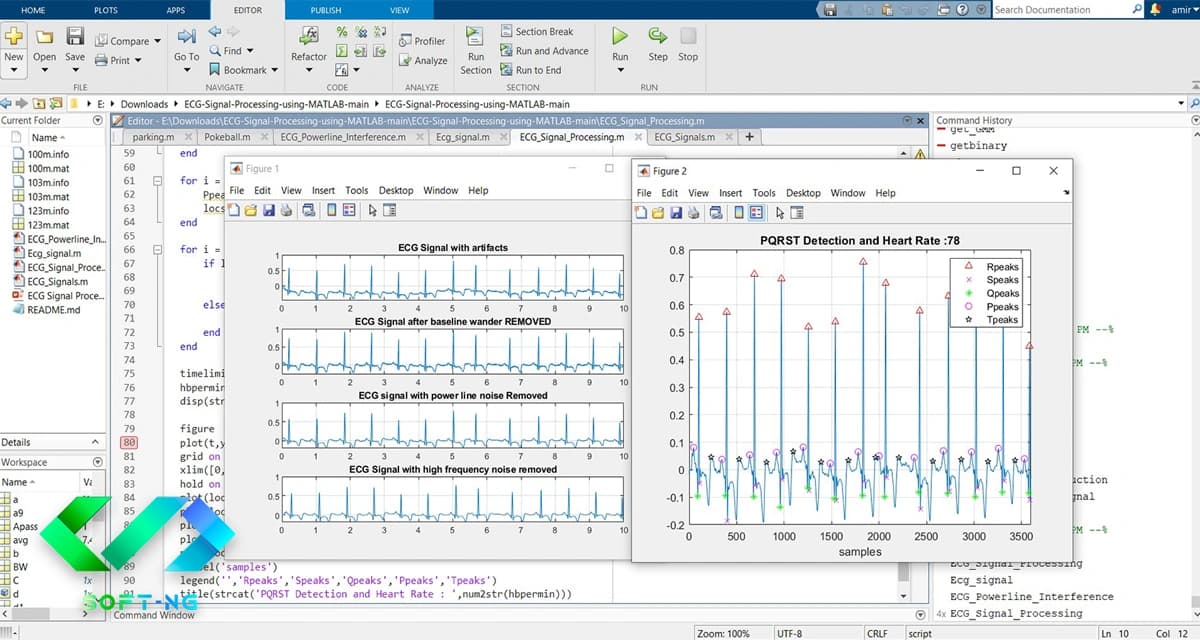Open the Bookmark dropdown arrow

(x=274, y=71)
